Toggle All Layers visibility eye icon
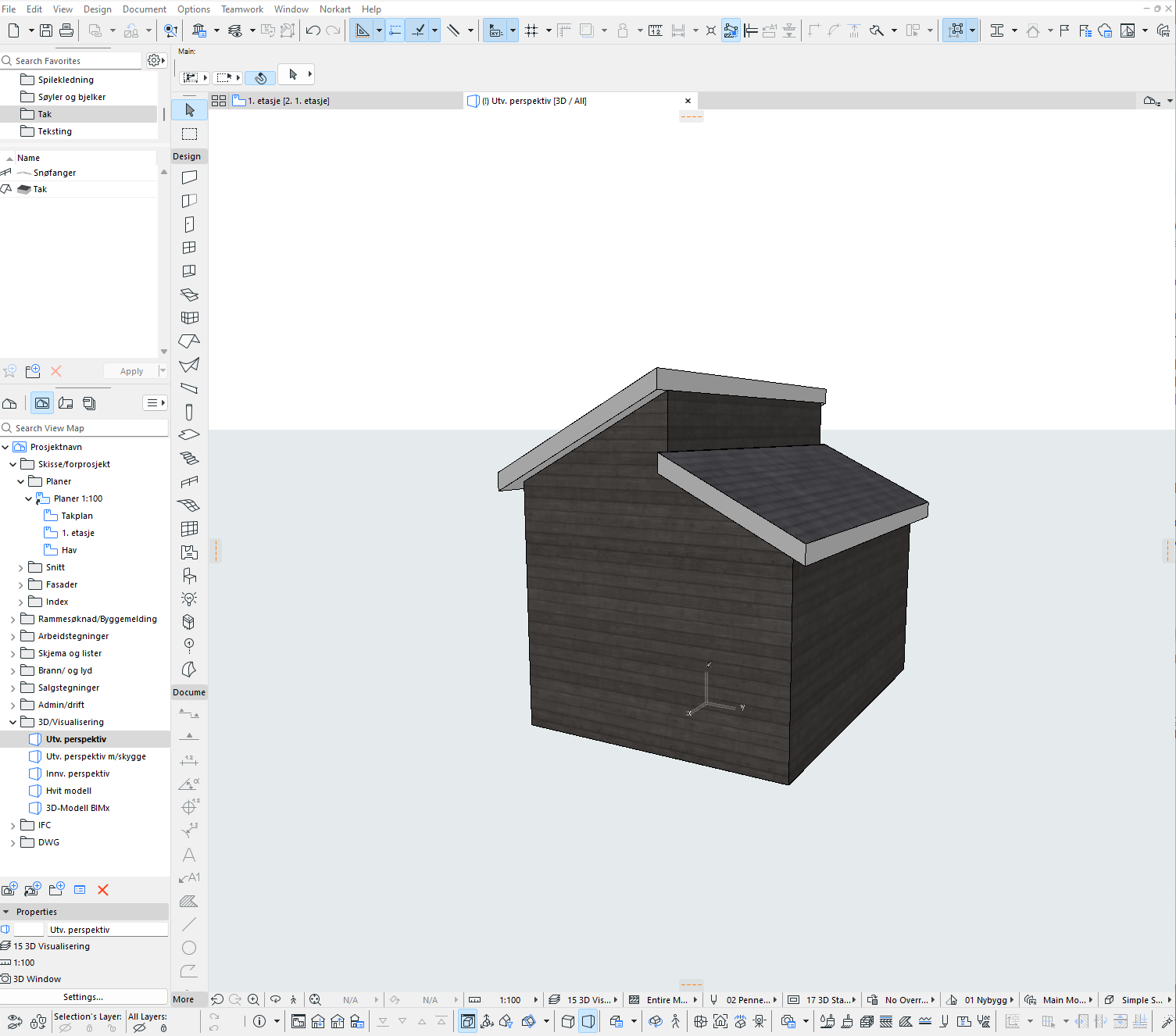This screenshot has height=1036, width=1176. 139,1028
